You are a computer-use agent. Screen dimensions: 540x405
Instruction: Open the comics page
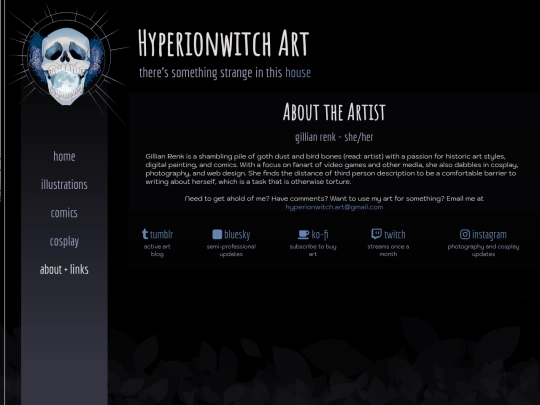pos(64,213)
